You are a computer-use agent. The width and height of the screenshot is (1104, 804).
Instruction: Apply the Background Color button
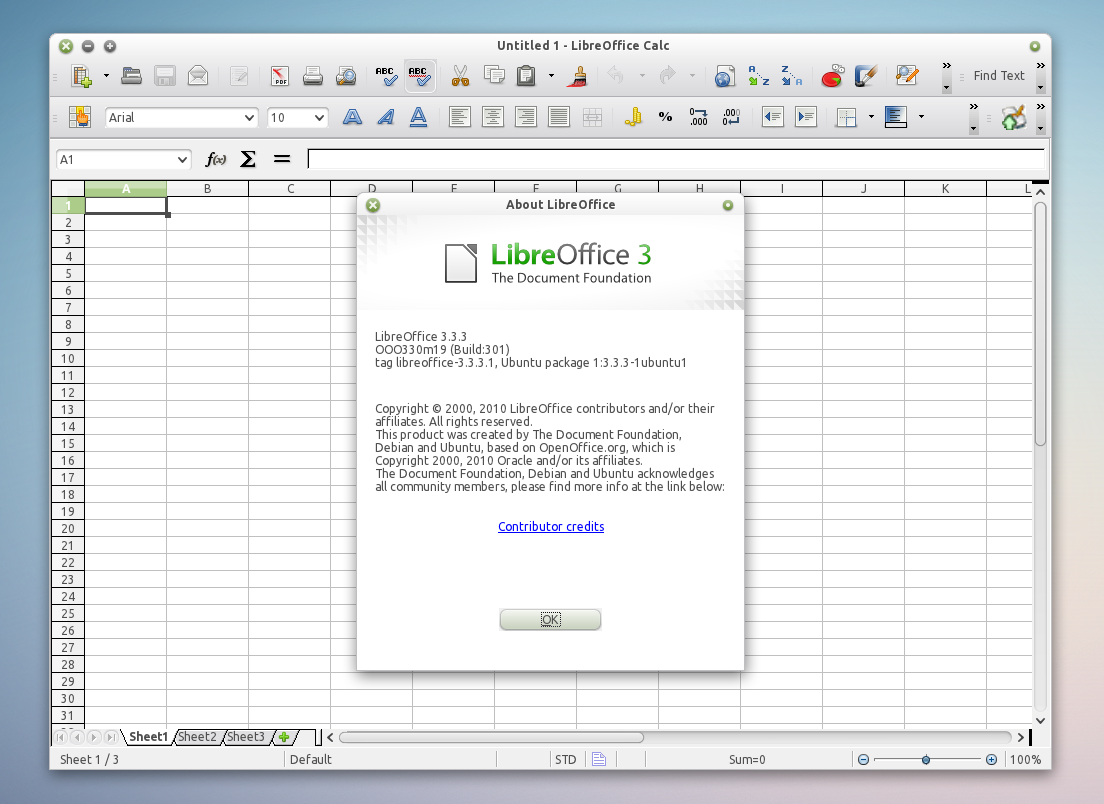pyautogui.click(x=896, y=117)
